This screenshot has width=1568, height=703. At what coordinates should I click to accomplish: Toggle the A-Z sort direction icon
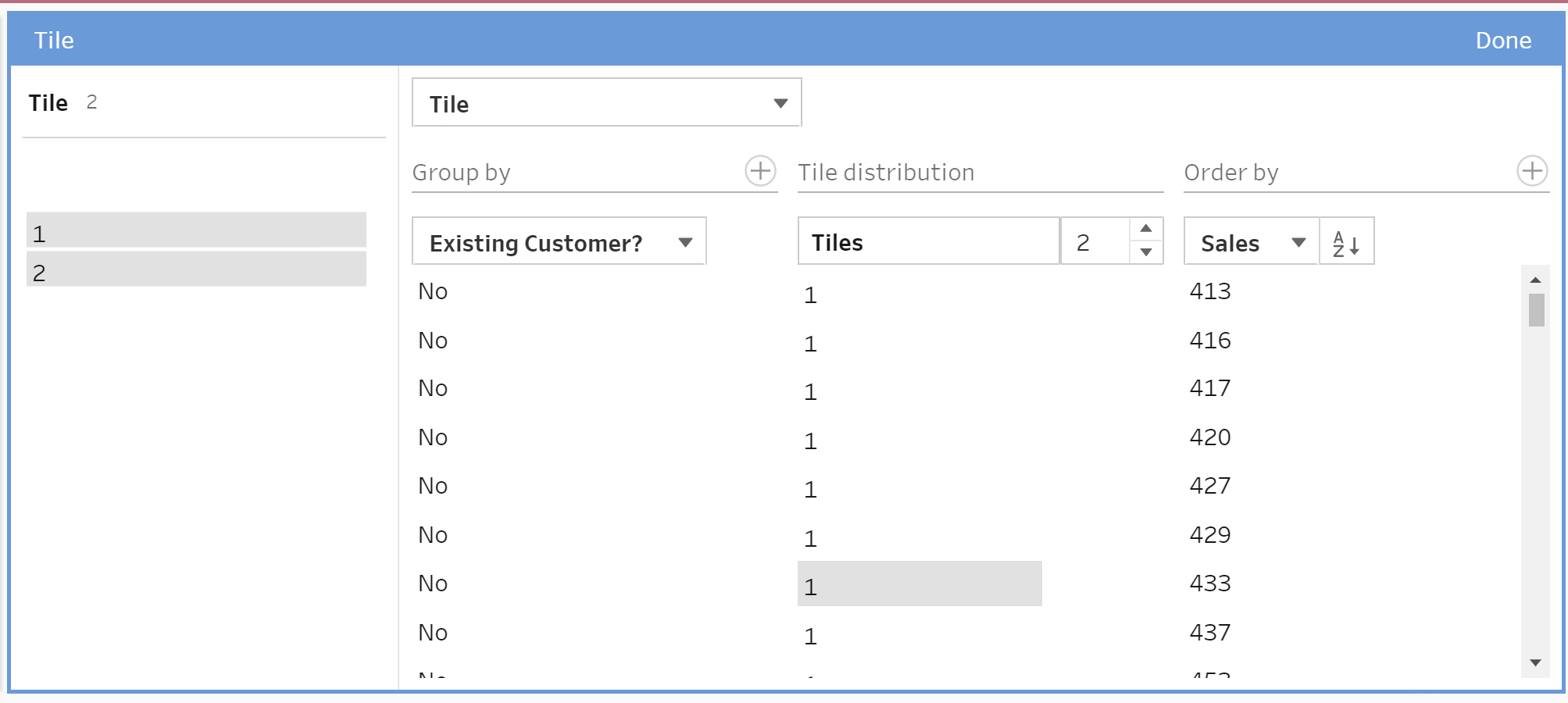coord(1346,243)
